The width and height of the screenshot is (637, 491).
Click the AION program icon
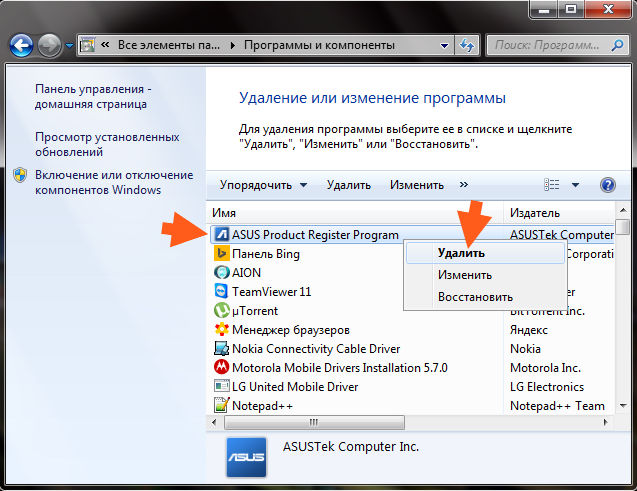(221, 273)
